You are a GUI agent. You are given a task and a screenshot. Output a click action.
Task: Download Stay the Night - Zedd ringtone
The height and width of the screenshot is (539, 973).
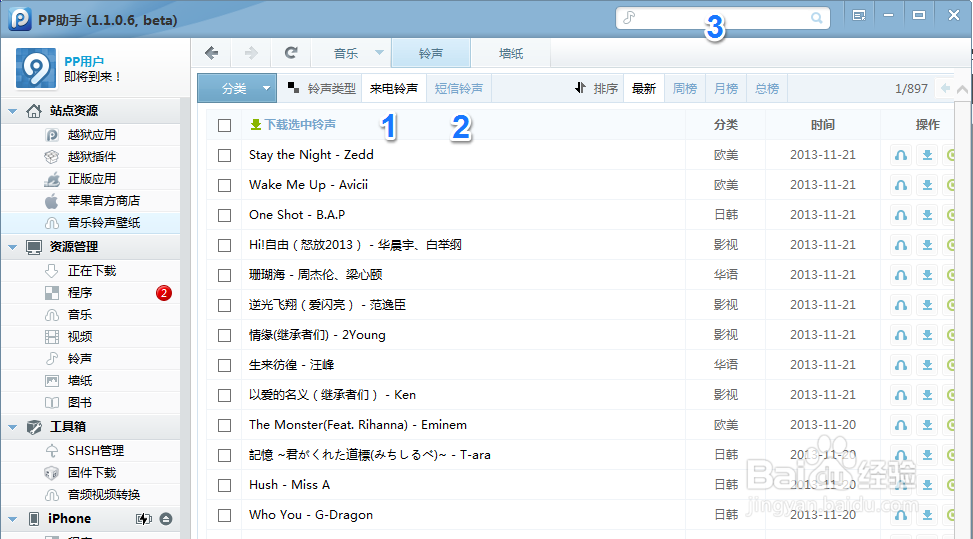tap(927, 155)
